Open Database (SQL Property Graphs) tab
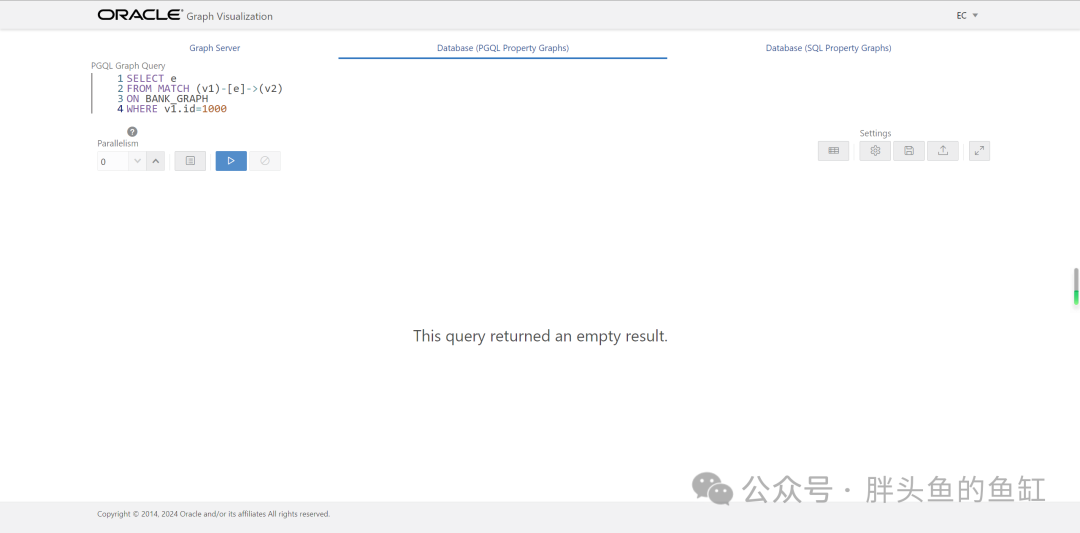1080x533 pixels. point(829,48)
